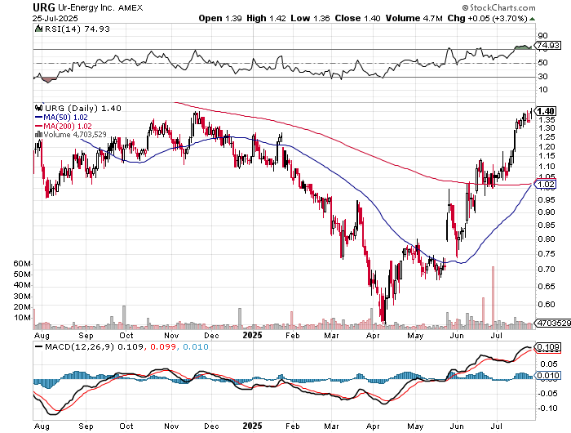Click the MA(50) 1.02 legend label
571x433 pixels.
click(66, 117)
